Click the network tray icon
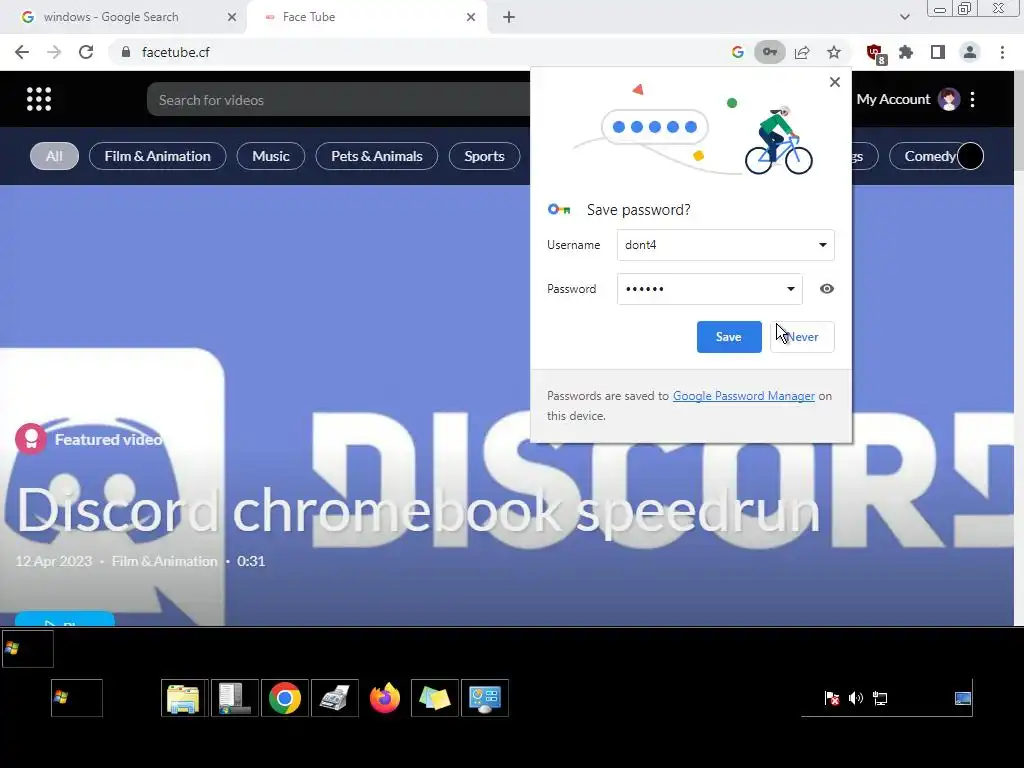This screenshot has height=768, width=1024. pos(880,698)
